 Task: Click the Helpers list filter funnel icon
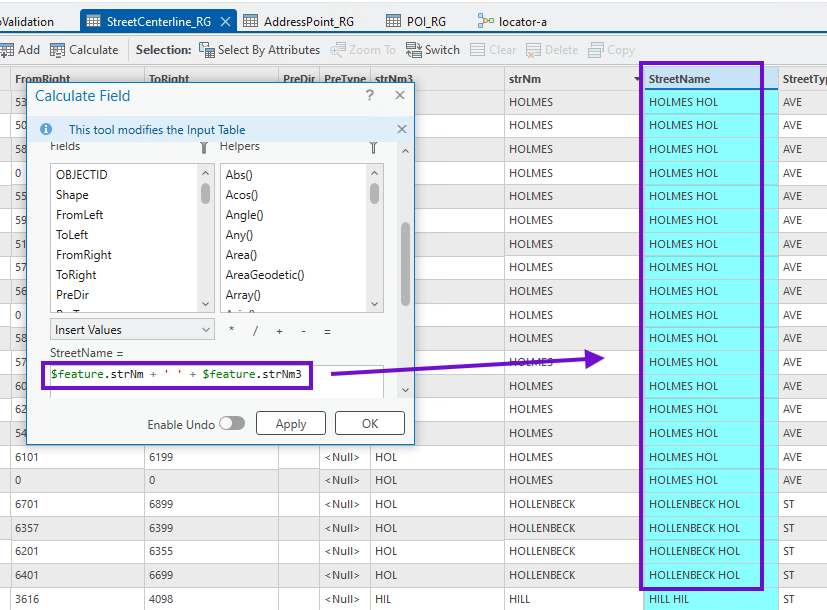(373, 147)
